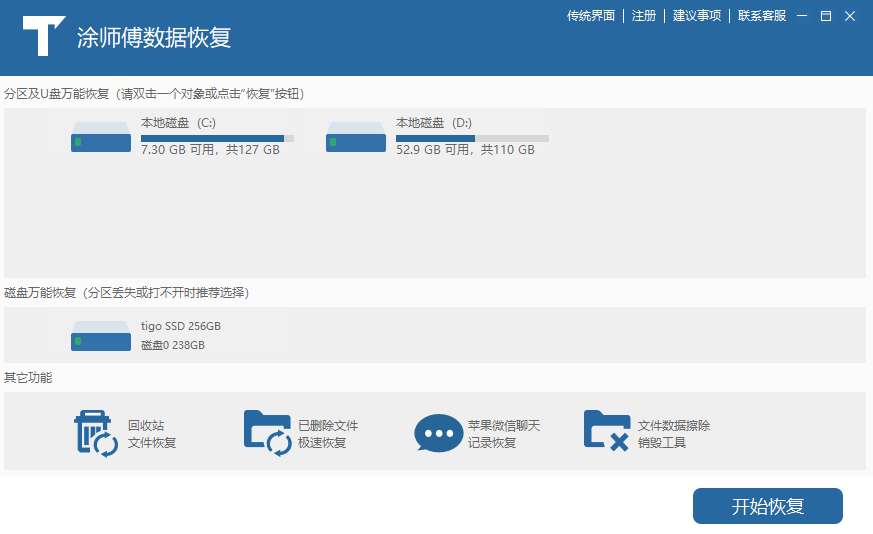
Task: Select the Local Disk C: drive icon
Action: 101,137
